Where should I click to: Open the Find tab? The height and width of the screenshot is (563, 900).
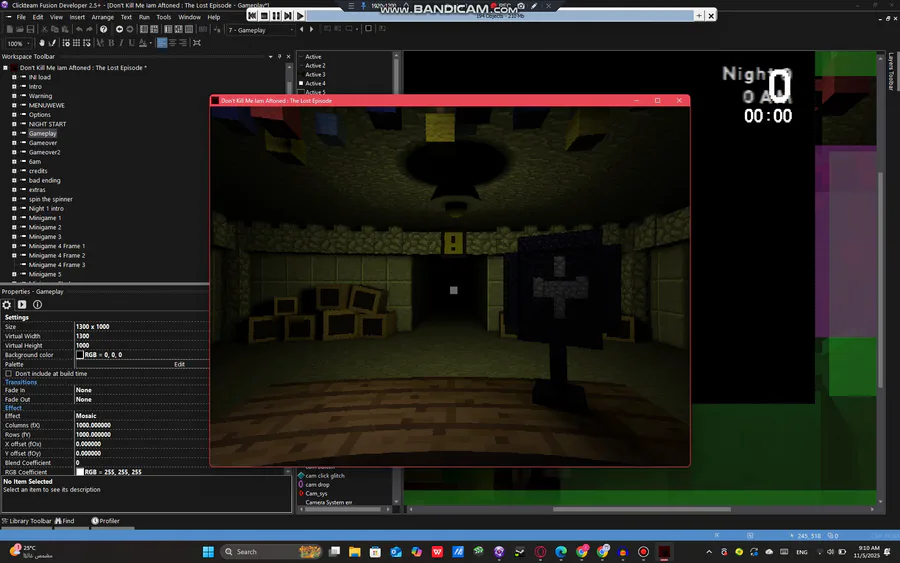pyautogui.click(x=65, y=521)
